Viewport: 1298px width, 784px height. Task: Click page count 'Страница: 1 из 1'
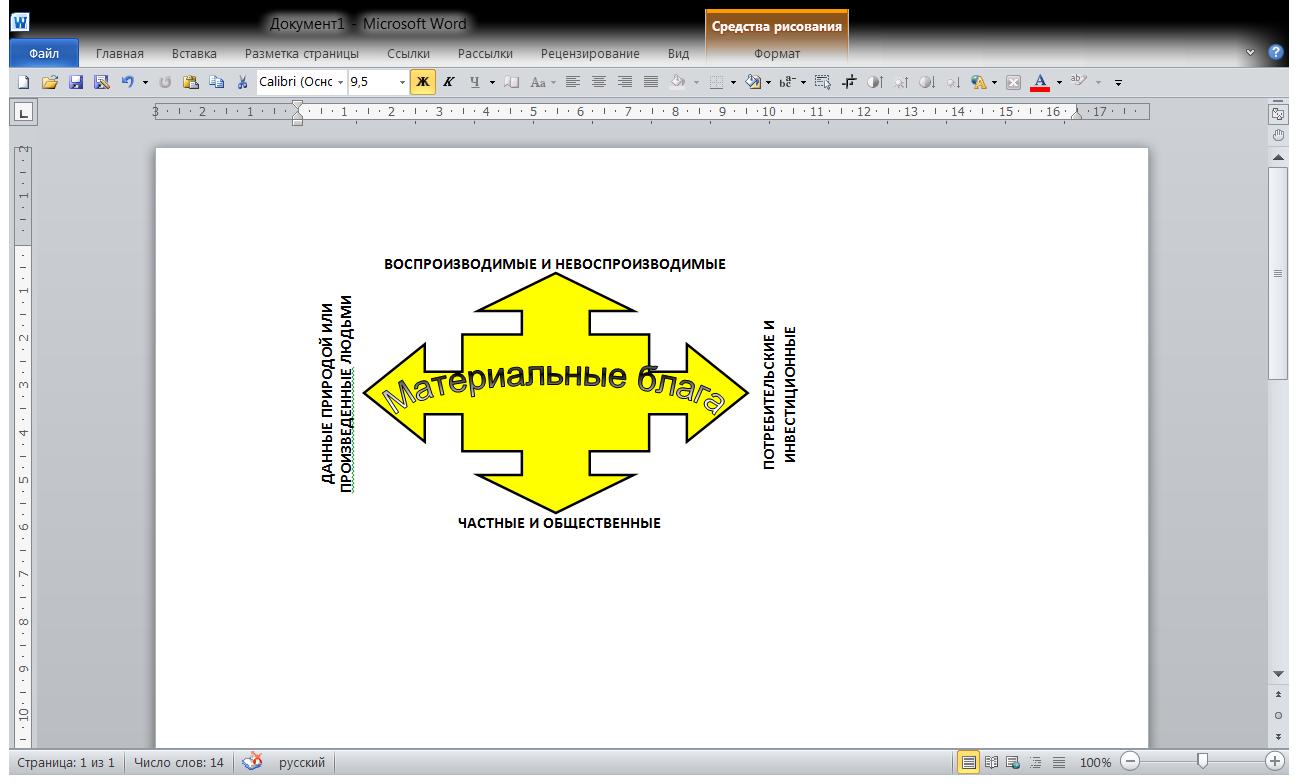pyautogui.click(x=66, y=763)
